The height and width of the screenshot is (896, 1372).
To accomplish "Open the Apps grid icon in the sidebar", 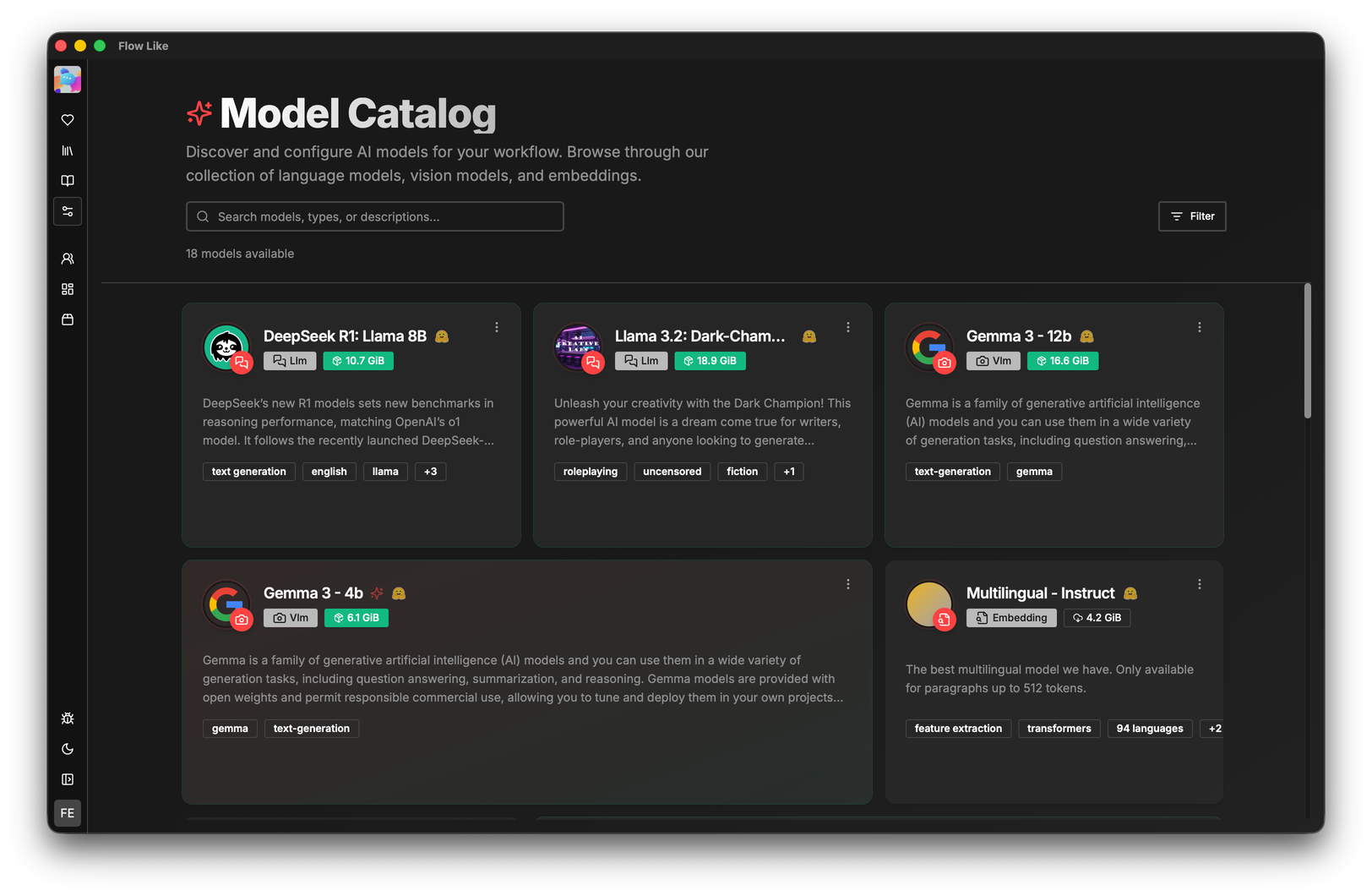I will (x=68, y=289).
